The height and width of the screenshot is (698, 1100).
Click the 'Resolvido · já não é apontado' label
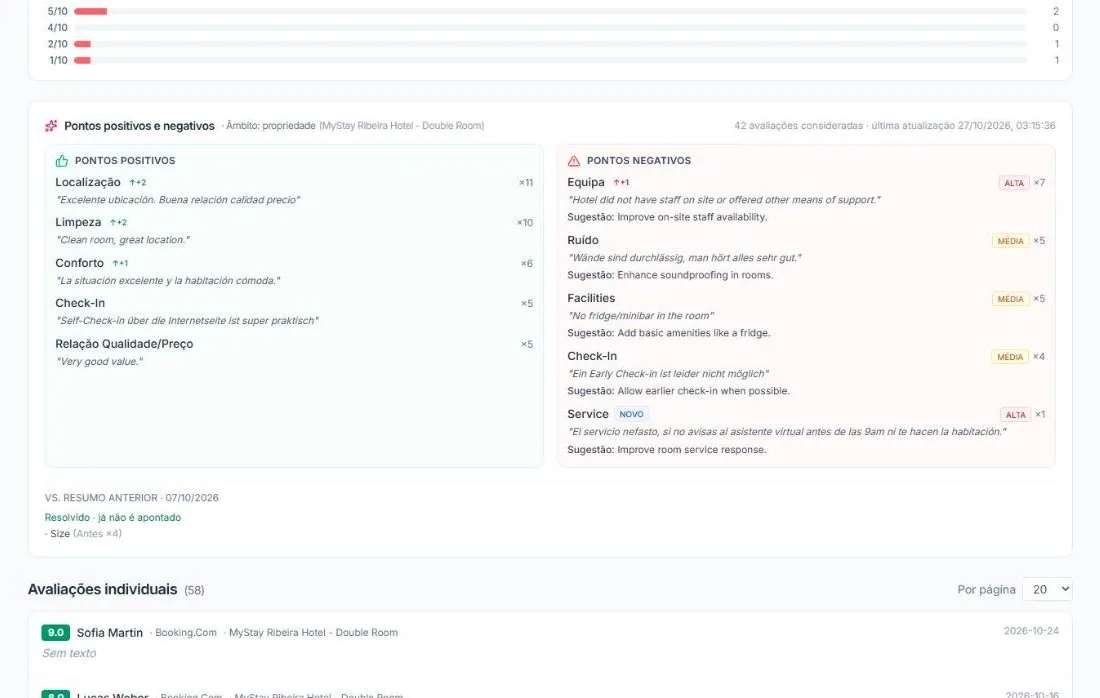113,517
